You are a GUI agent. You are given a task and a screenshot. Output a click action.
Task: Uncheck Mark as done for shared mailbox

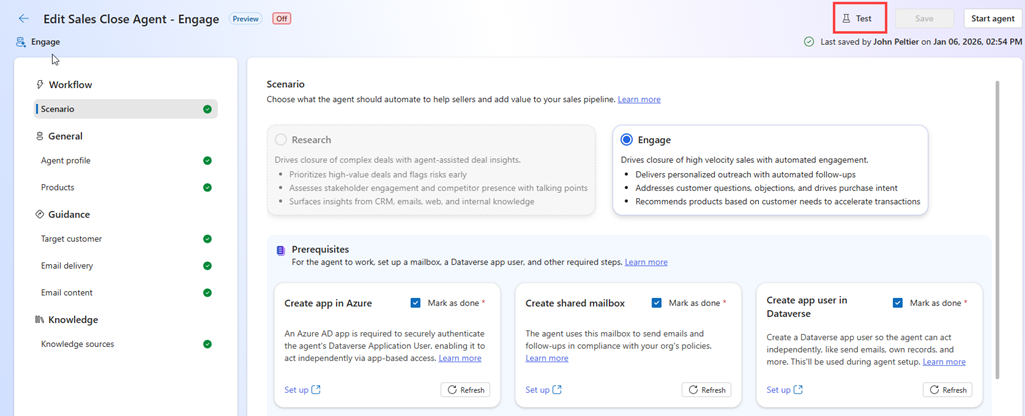point(657,303)
